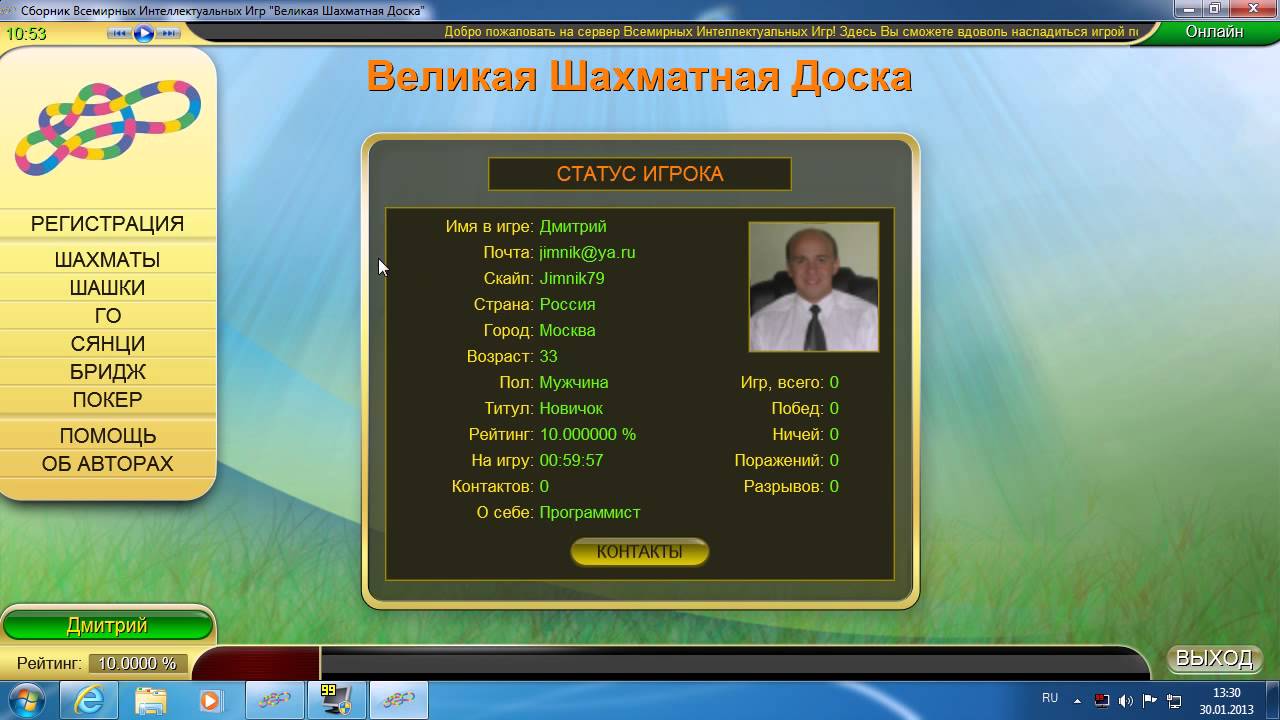This screenshot has height=720, width=1280.
Task: Click the green Дмитрий player button
Action: tap(107, 626)
